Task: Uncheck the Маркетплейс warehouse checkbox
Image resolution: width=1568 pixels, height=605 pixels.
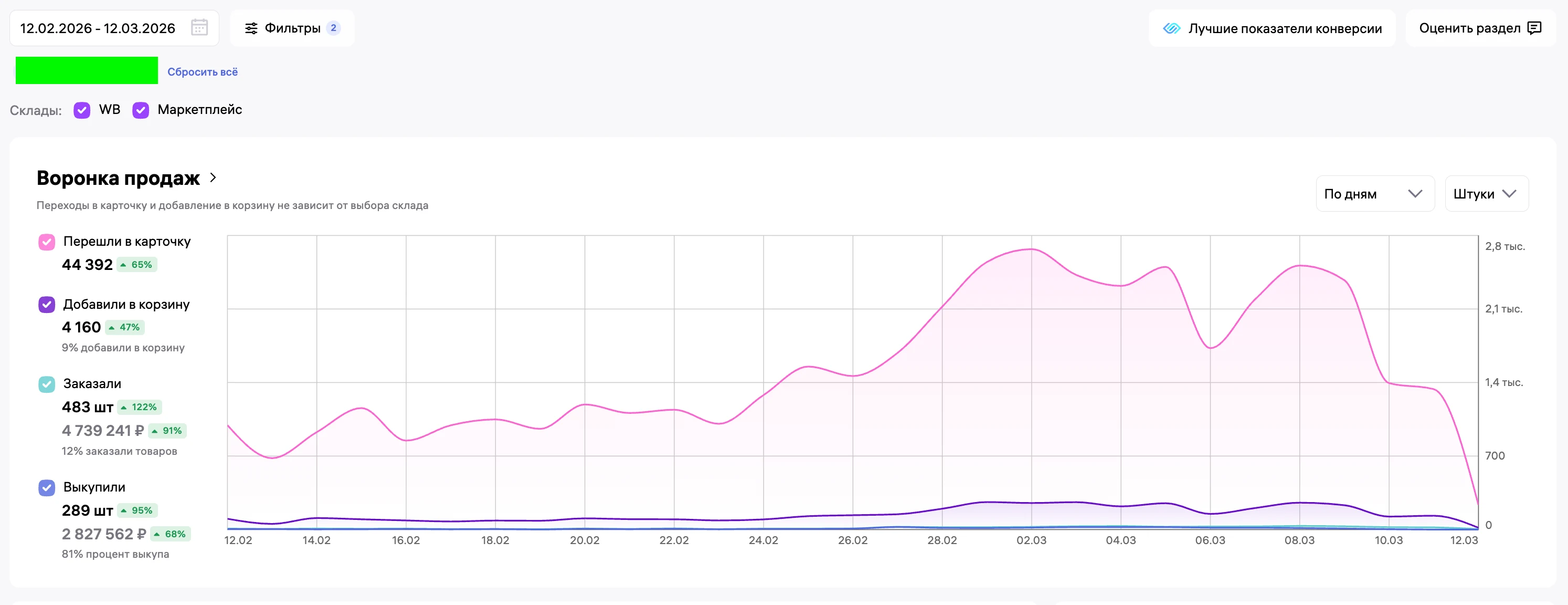Action: click(x=141, y=110)
